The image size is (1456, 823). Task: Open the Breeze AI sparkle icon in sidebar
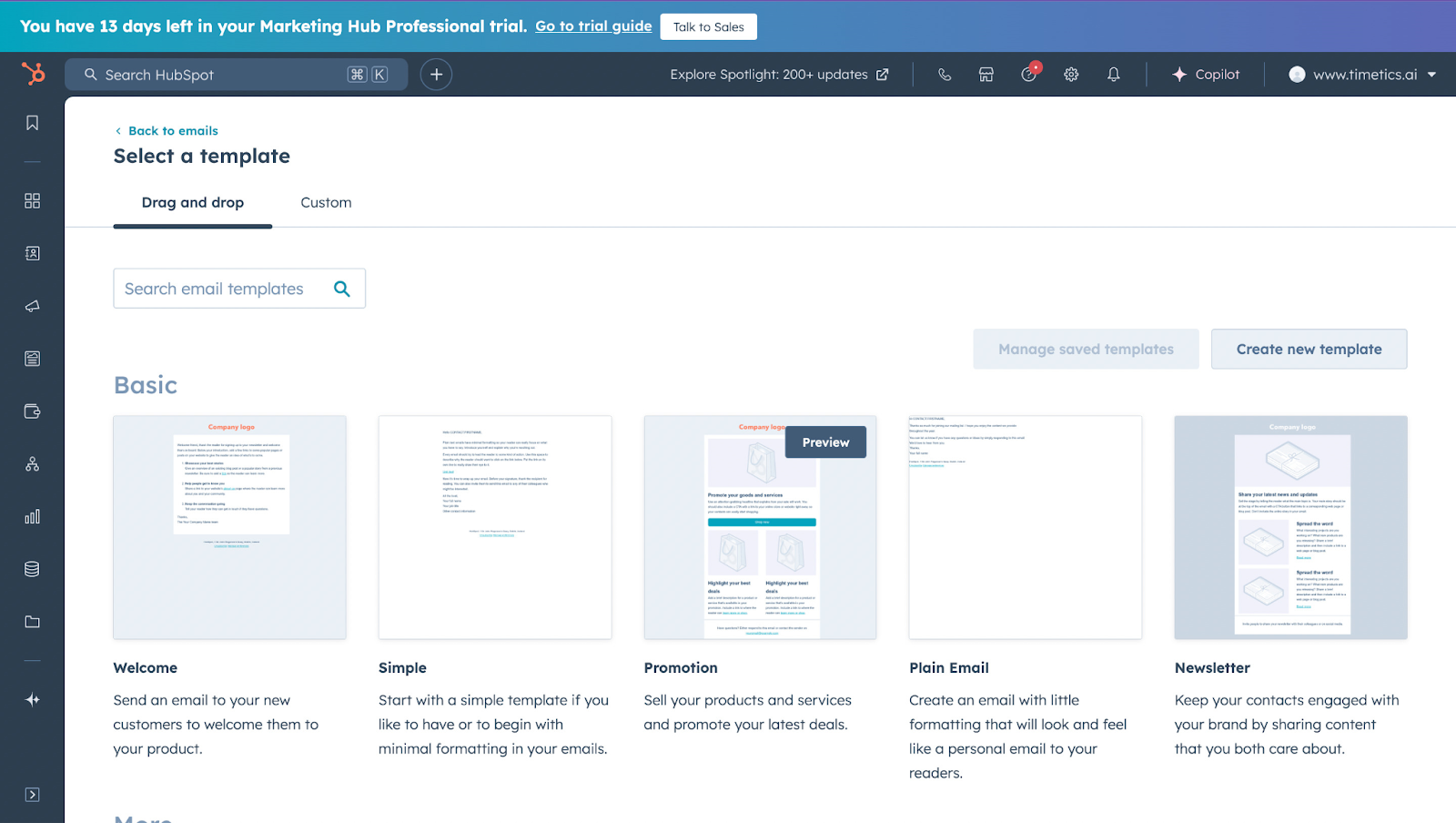pos(32,699)
